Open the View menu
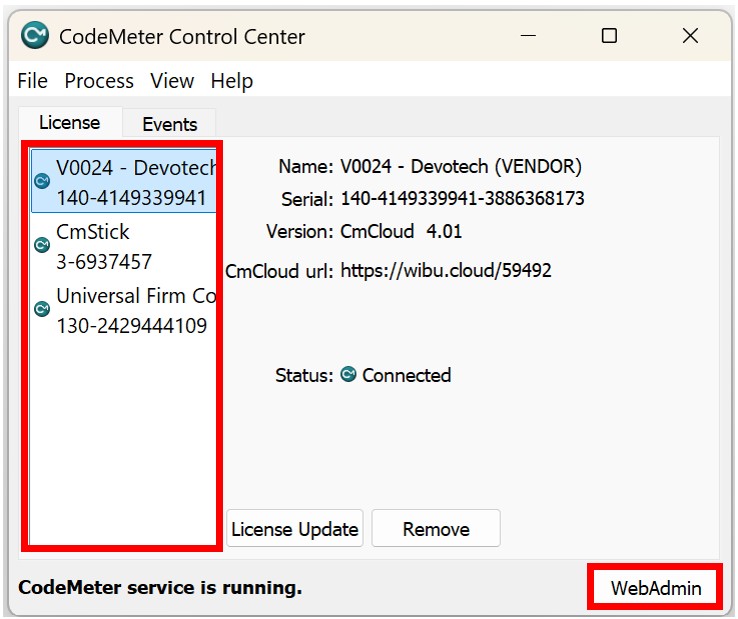The width and height of the screenshot is (738, 619). [x=172, y=81]
